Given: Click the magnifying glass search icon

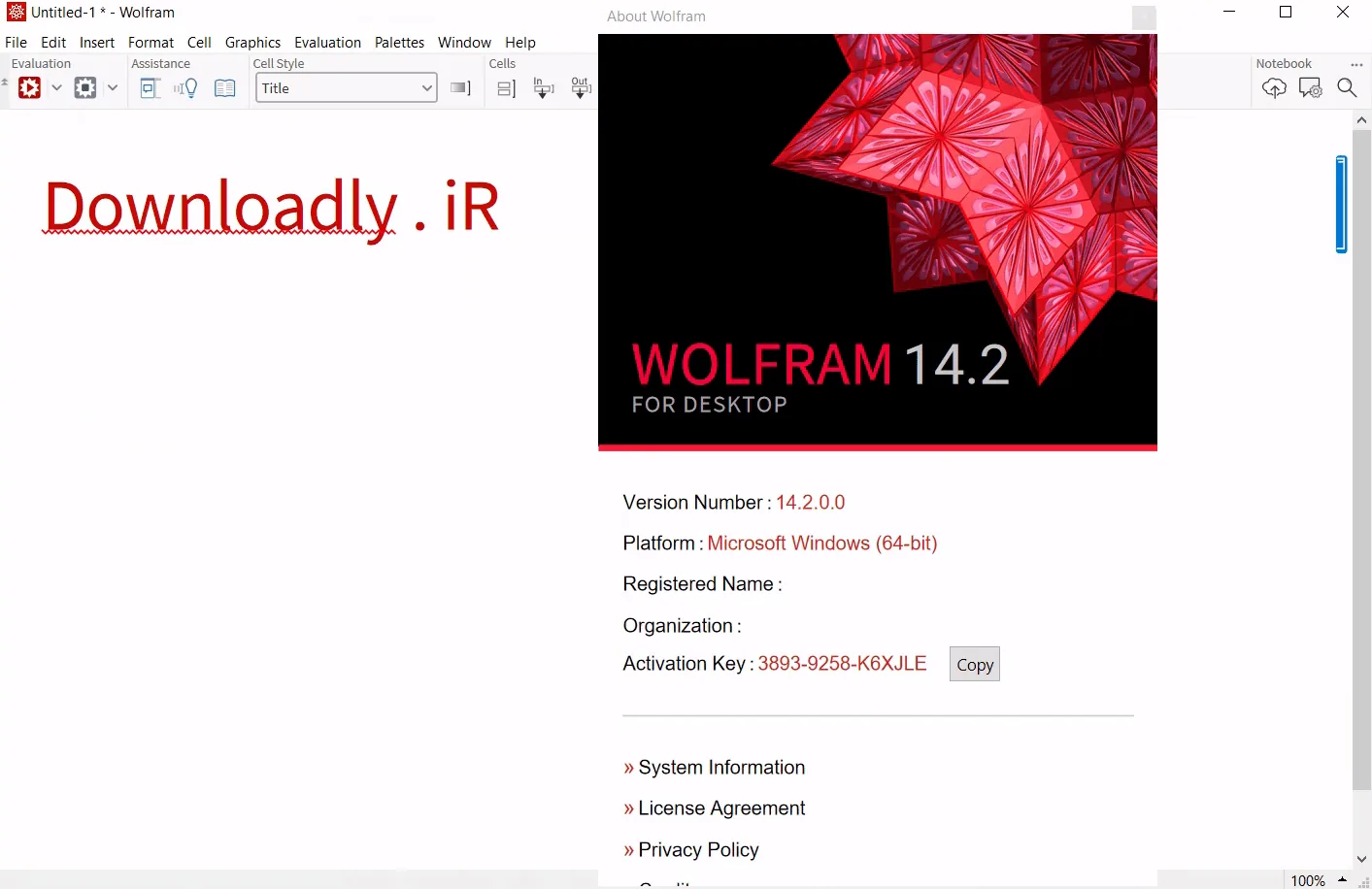Looking at the screenshot, I should pyautogui.click(x=1347, y=87).
